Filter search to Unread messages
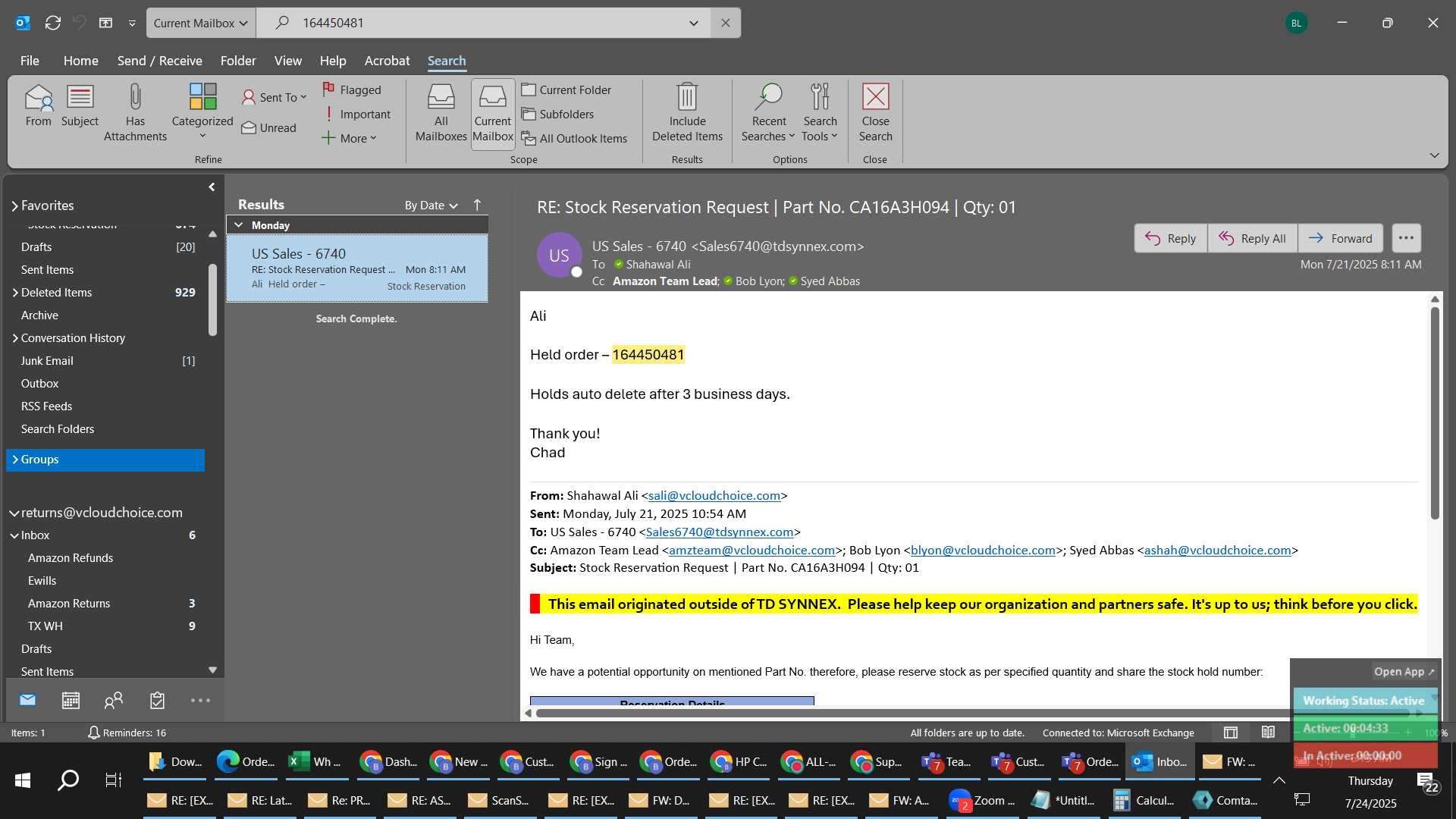The height and width of the screenshot is (819, 1456). [x=269, y=127]
